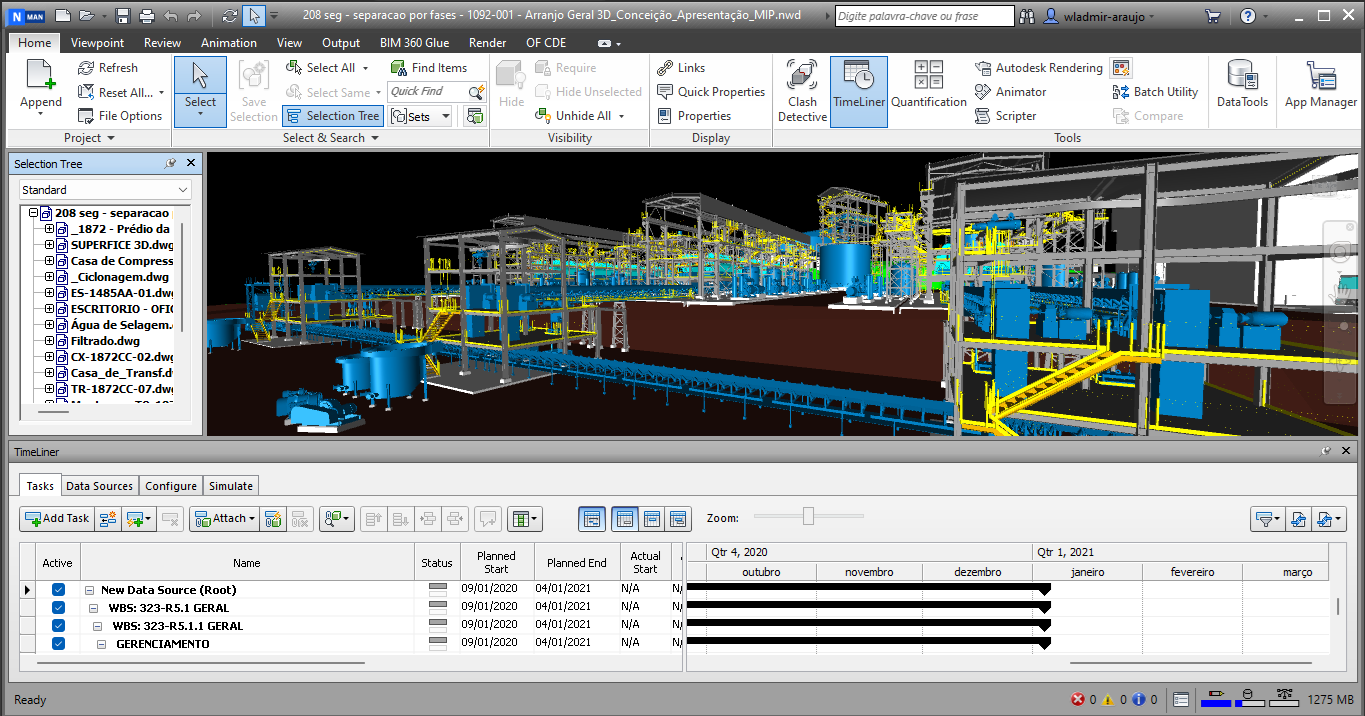
Task: Uncheck Active box for GERENCIAMENTO task
Action: 58,644
